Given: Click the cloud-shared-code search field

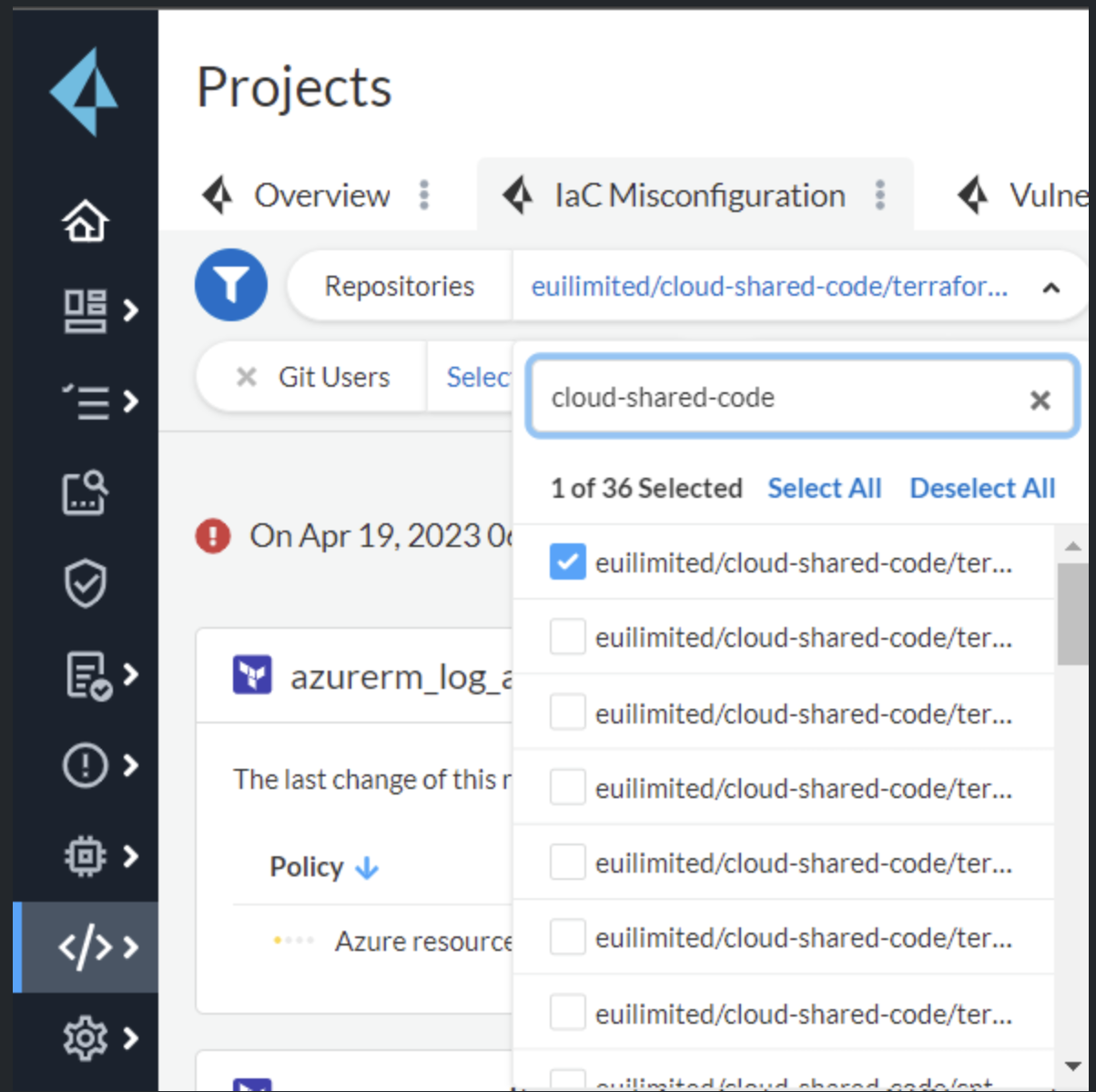Looking at the screenshot, I should (783, 398).
